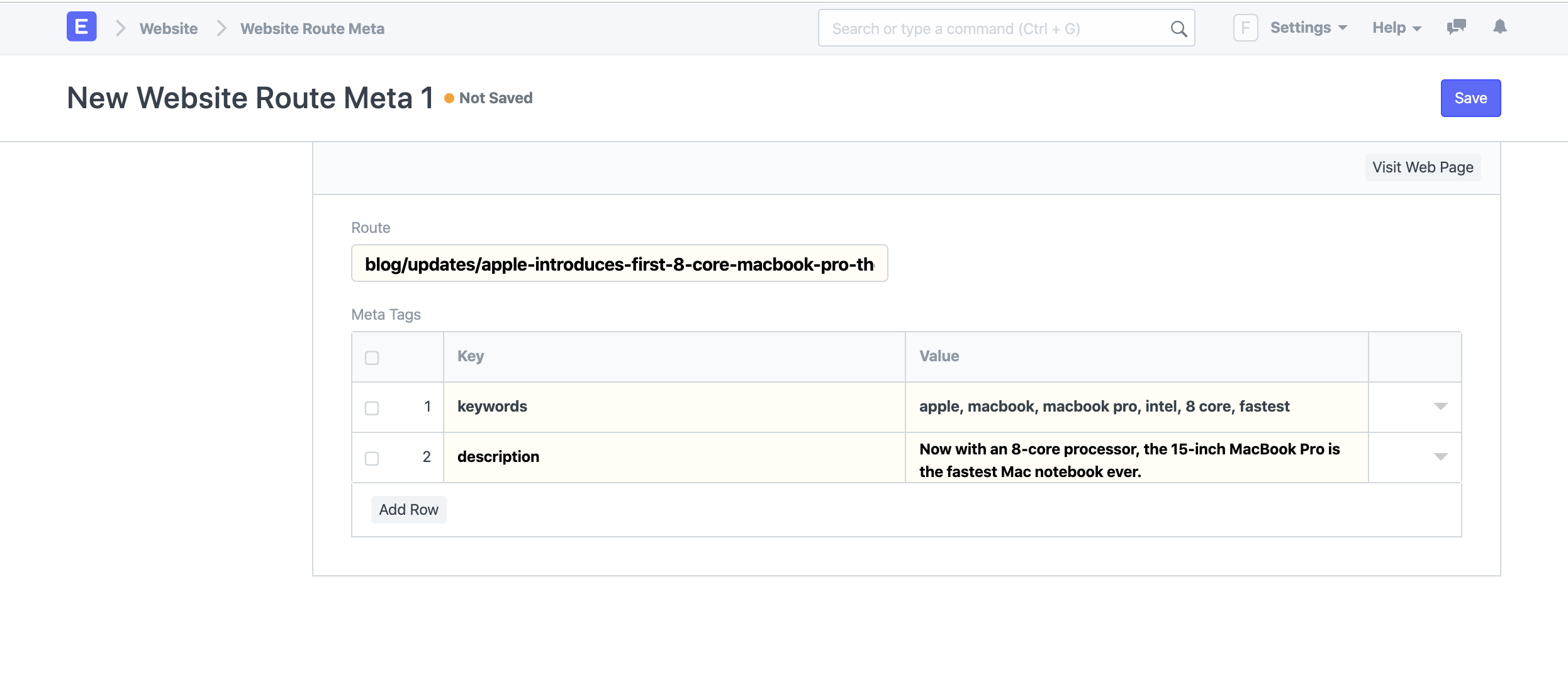Go to Website breadcrumb
The width and height of the screenshot is (1568, 686).
(x=168, y=28)
